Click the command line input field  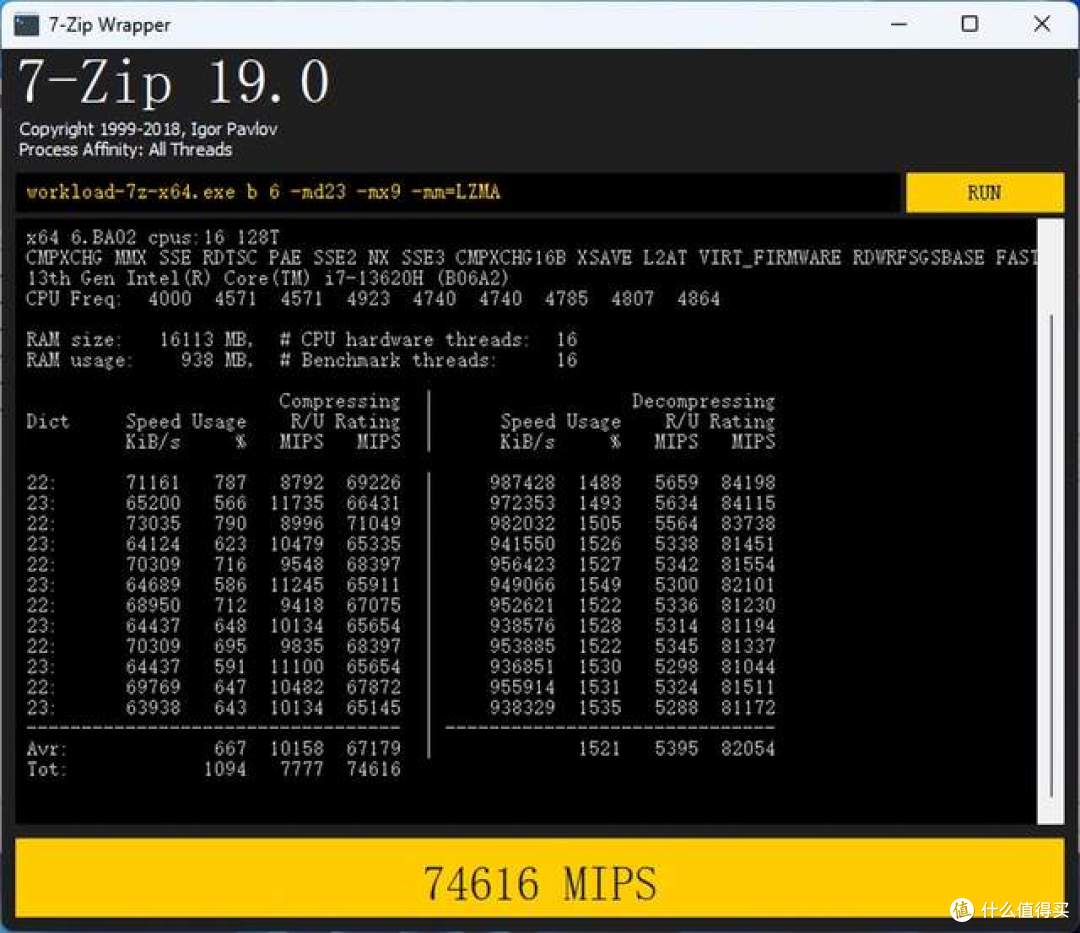[458, 192]
